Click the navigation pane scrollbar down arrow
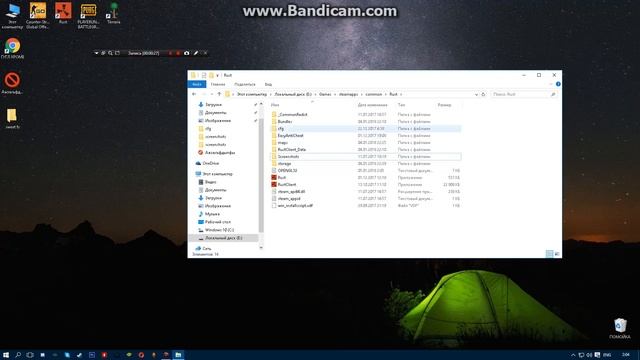 point(261,247)
